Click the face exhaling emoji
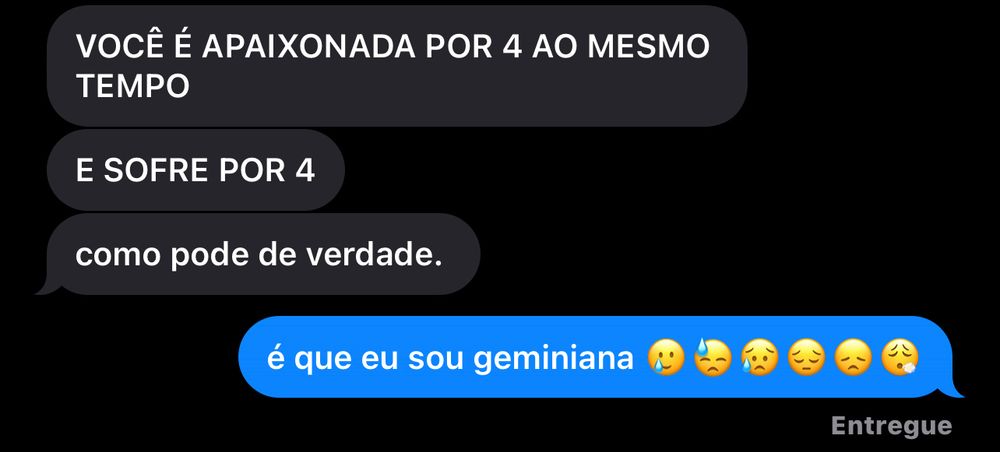 coord(899,358)
